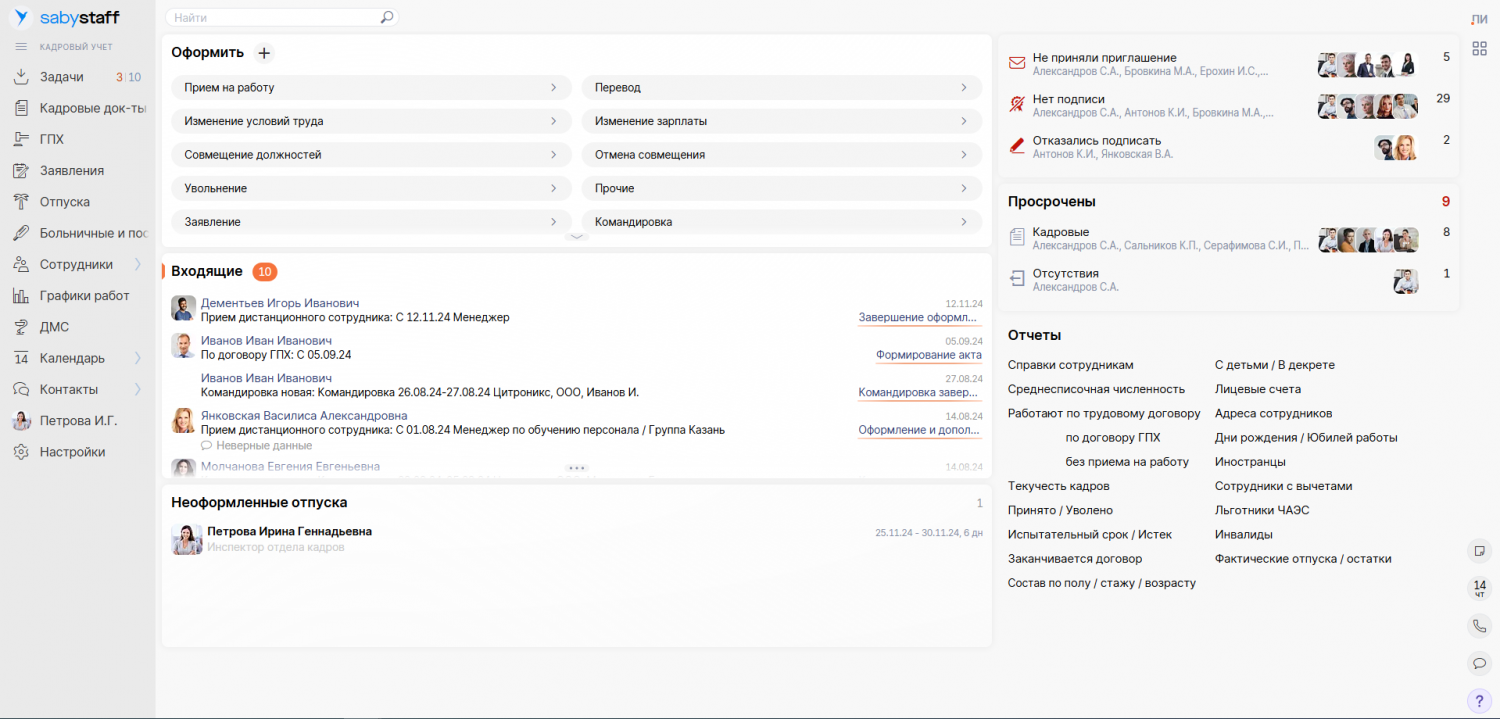Click the hamburger menu icon beside Кадровый учет
The height and width of the screenshot is (719, 1500).
tap(21, 47)
